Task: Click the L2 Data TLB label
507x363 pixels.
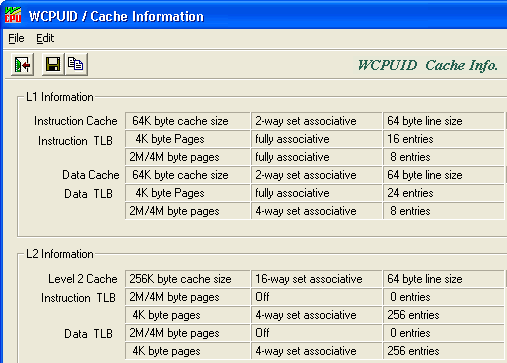Action: 88,334
